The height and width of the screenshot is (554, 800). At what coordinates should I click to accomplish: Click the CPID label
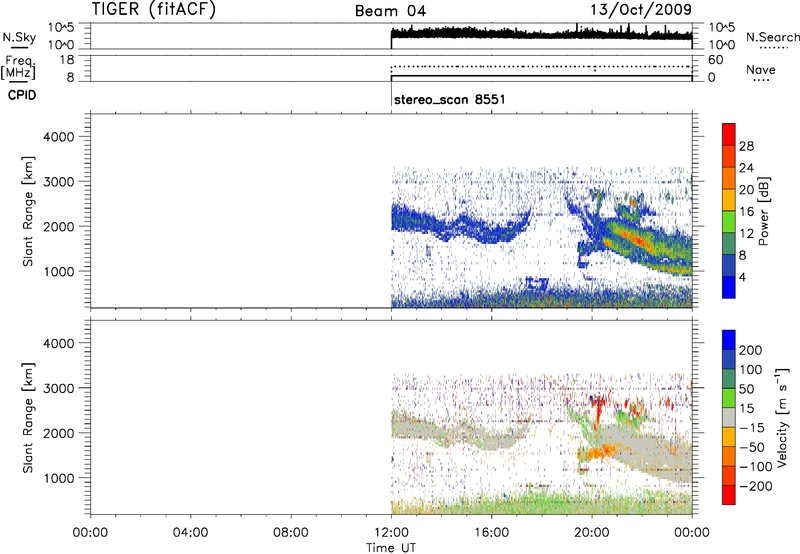coord(22,95)
